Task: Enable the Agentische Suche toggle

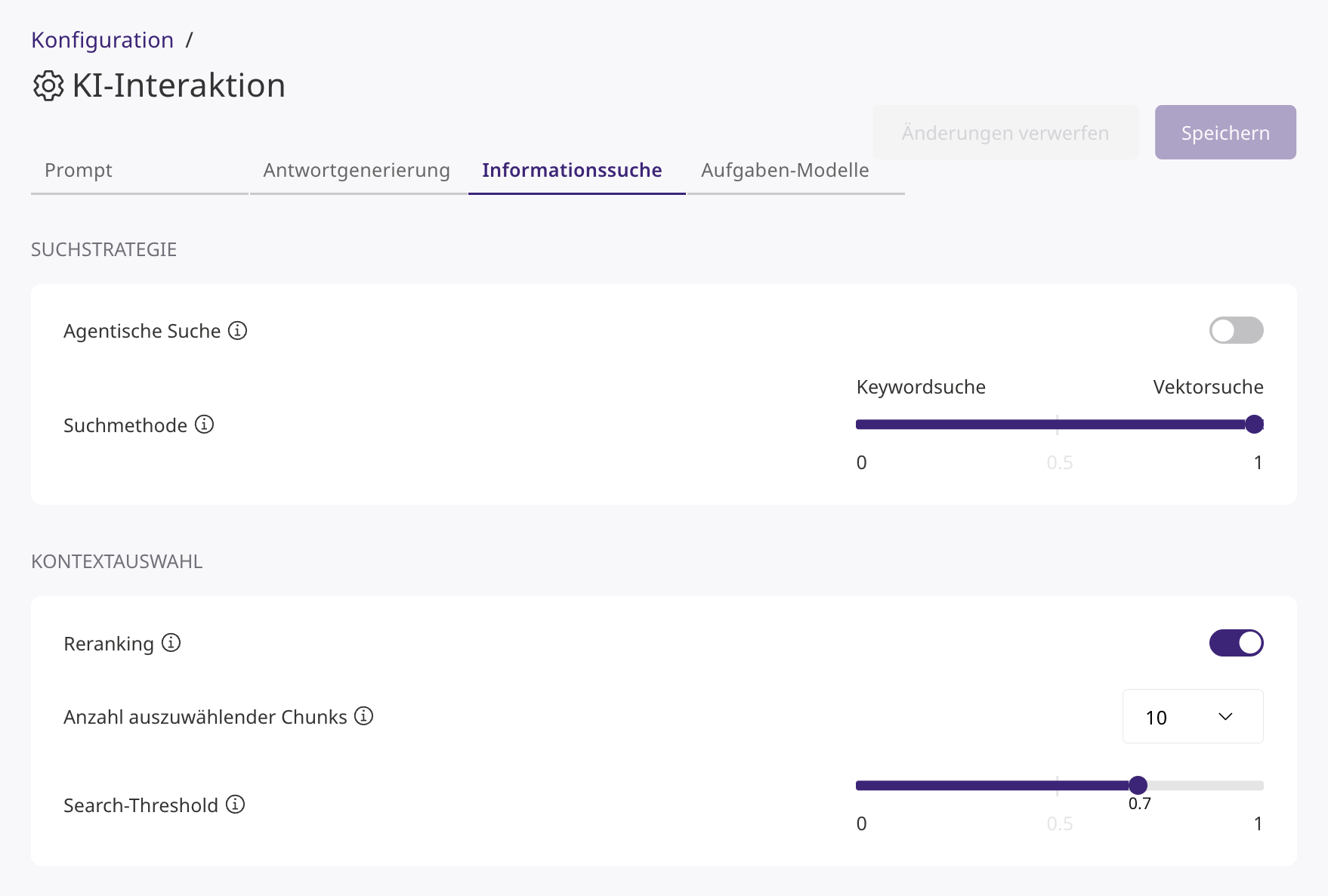Action: 1236,330
